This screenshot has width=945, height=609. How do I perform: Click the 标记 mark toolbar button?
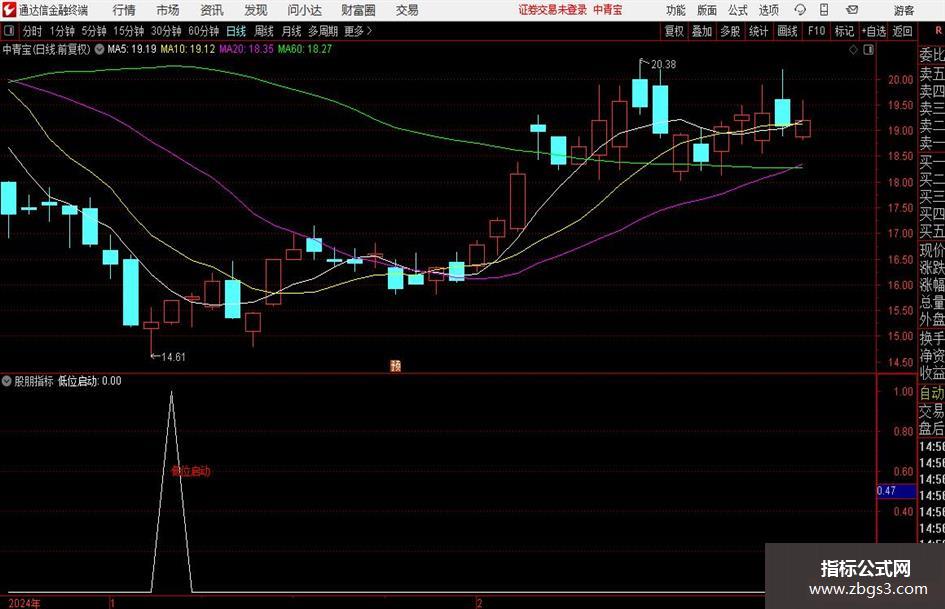pyautogui.click(x=844, y=31)
